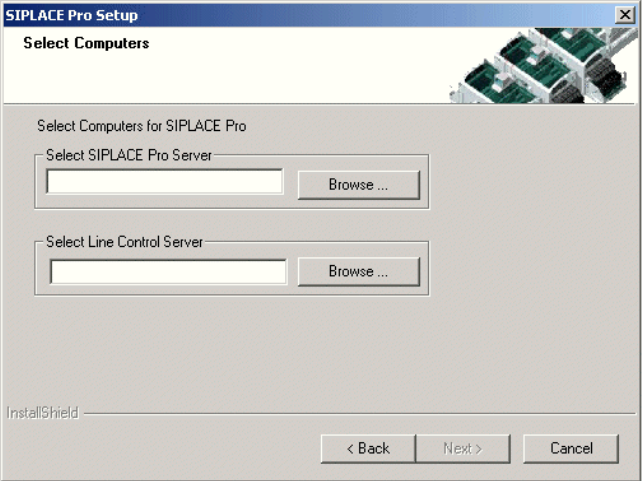
Task: Click the bold Select Computers heading
Action: click(x=86, y=43)
